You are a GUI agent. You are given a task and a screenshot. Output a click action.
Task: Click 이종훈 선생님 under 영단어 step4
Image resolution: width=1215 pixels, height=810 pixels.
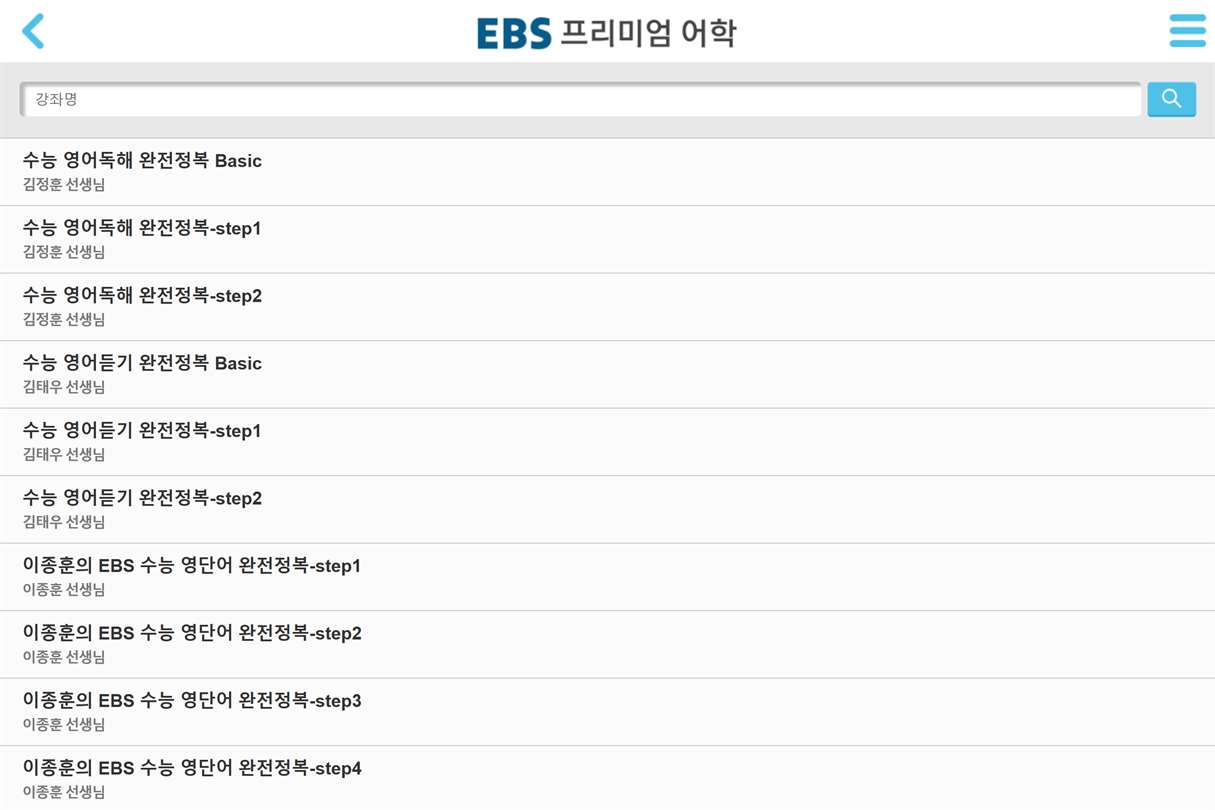pyautogui.click(x=64, y=792)
